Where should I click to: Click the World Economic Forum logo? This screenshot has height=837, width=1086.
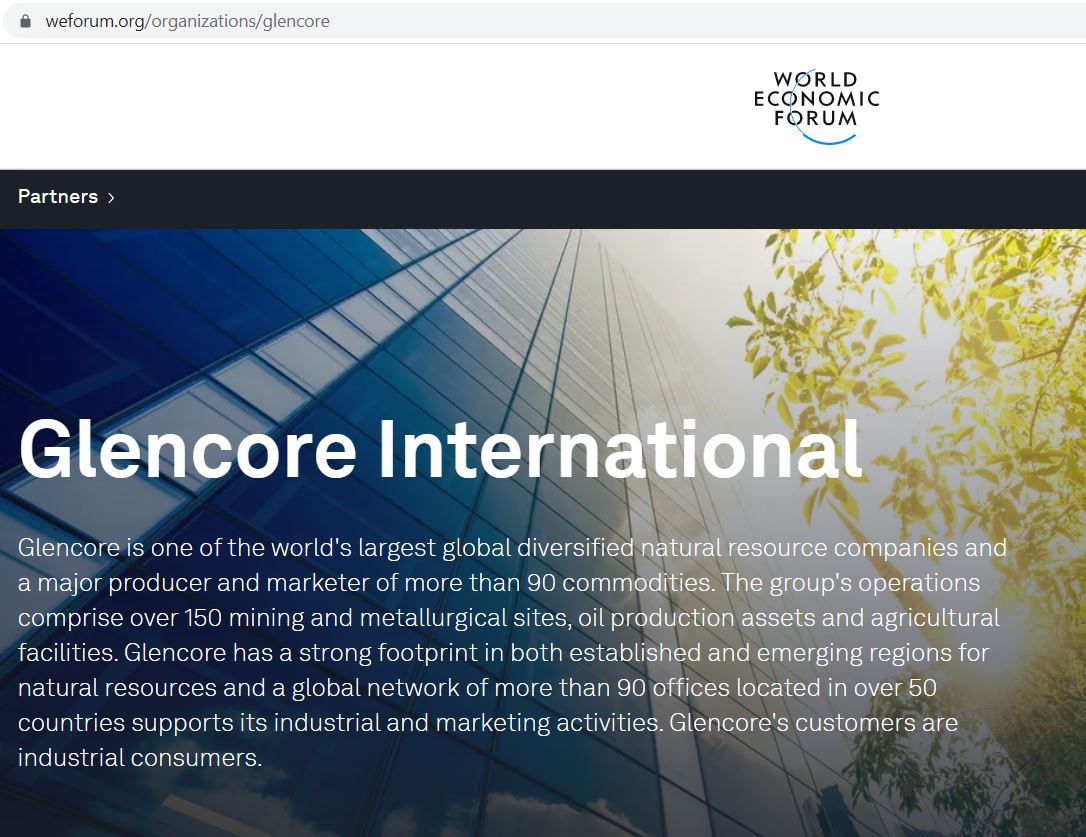click(817, 107)
